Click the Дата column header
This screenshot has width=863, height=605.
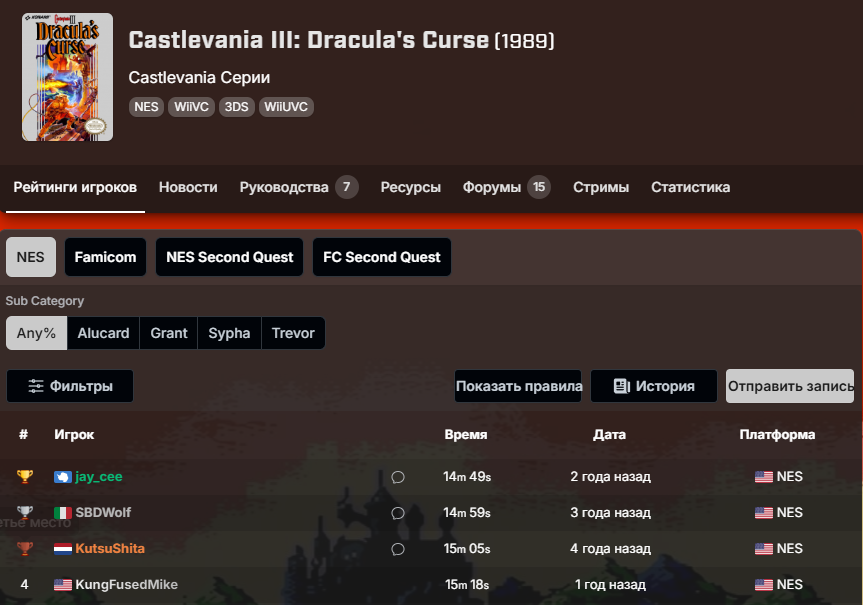(x=609, y=435)
